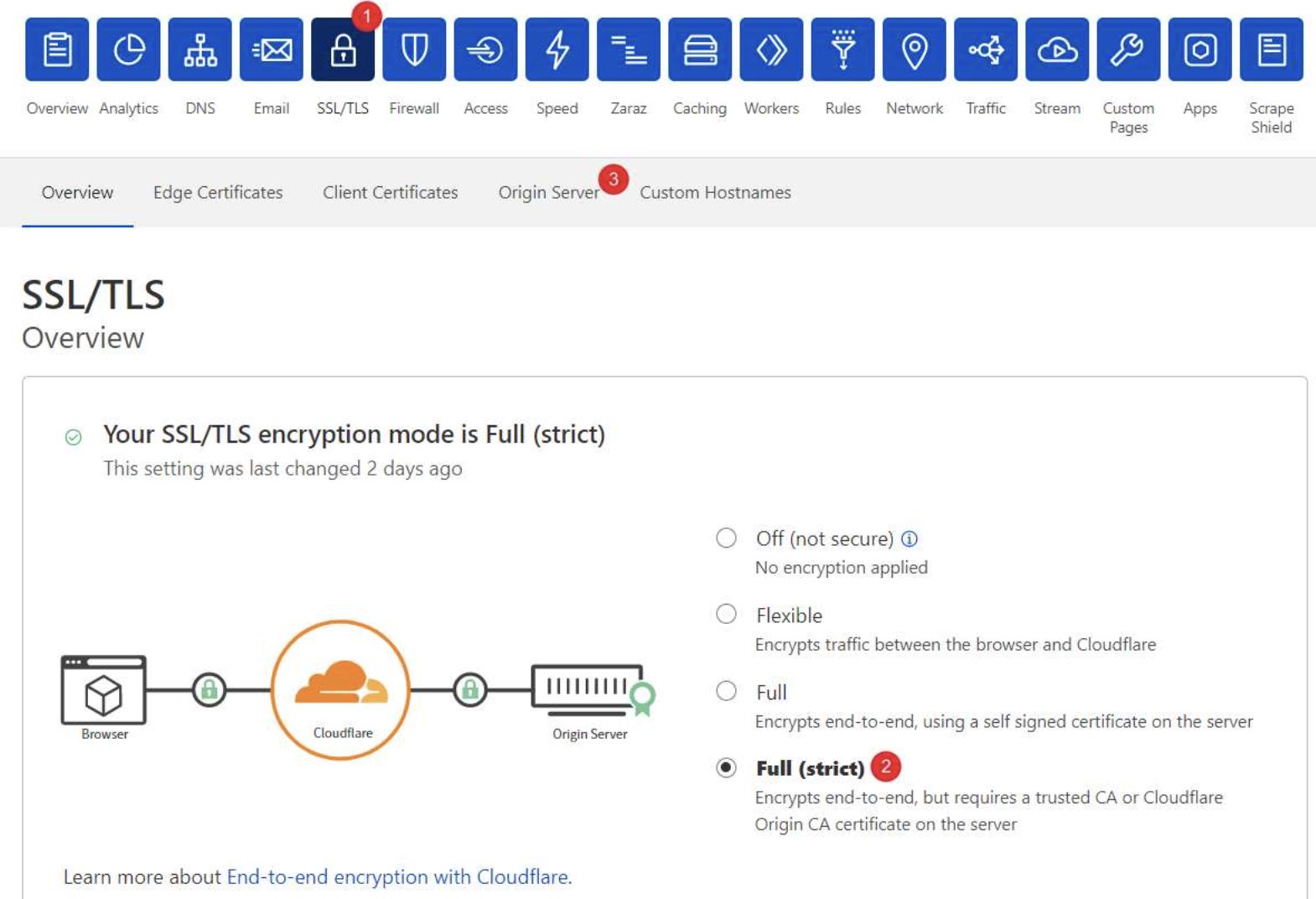The image size is (1316, 899).
Task: Open the Stream cloud play icon
Action: [x=1057, y=49]
